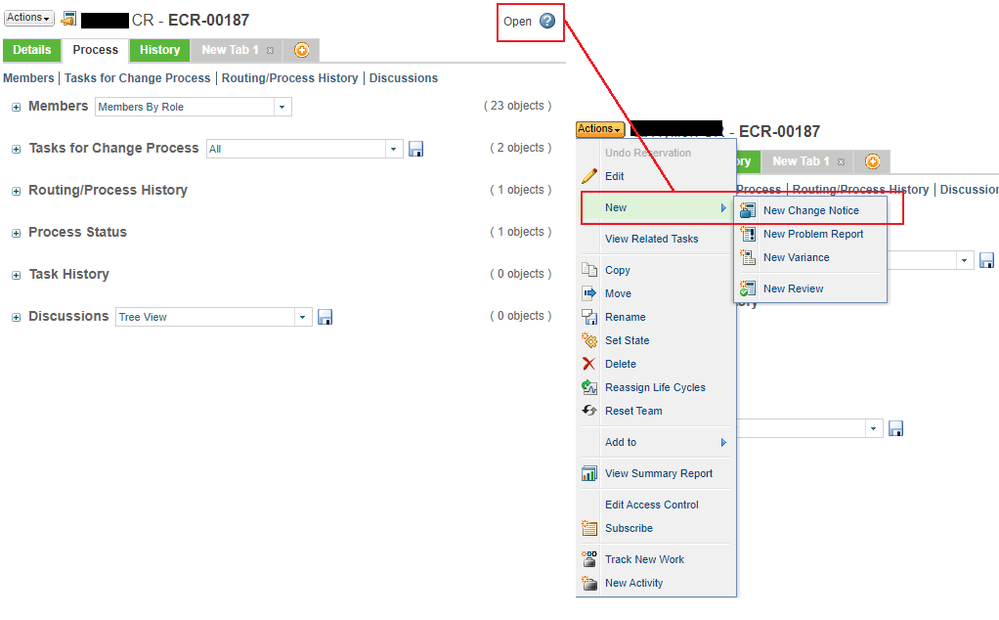Click the Members link in left section links

click(x=29, y=78)
